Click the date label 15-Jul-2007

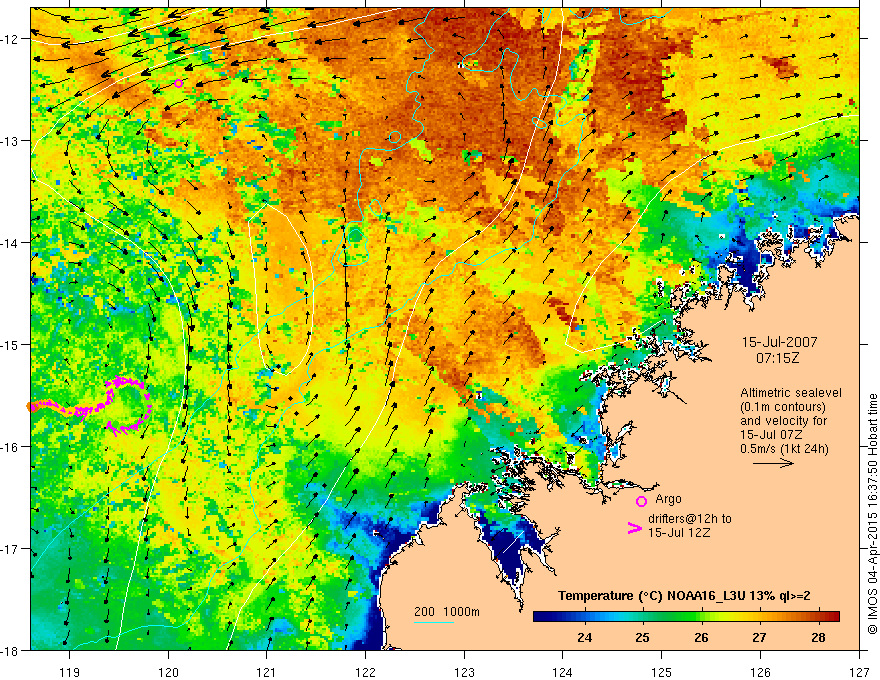(780, 342)
